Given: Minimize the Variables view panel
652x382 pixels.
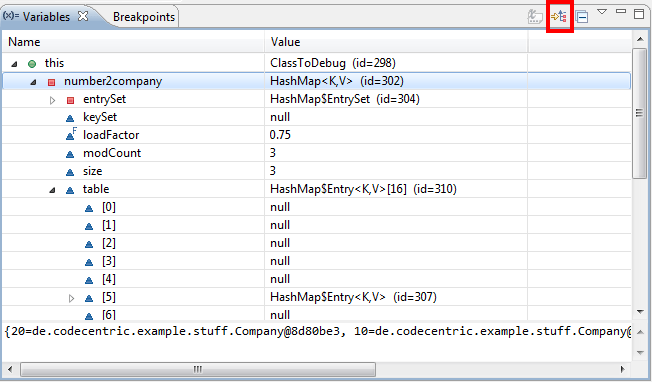Looking at the screenshot, I should point(621,12).
